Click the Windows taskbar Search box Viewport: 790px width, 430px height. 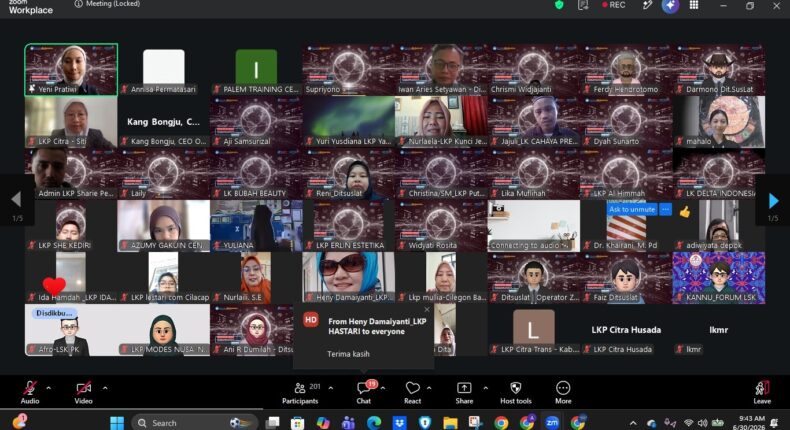click(195, 422)
